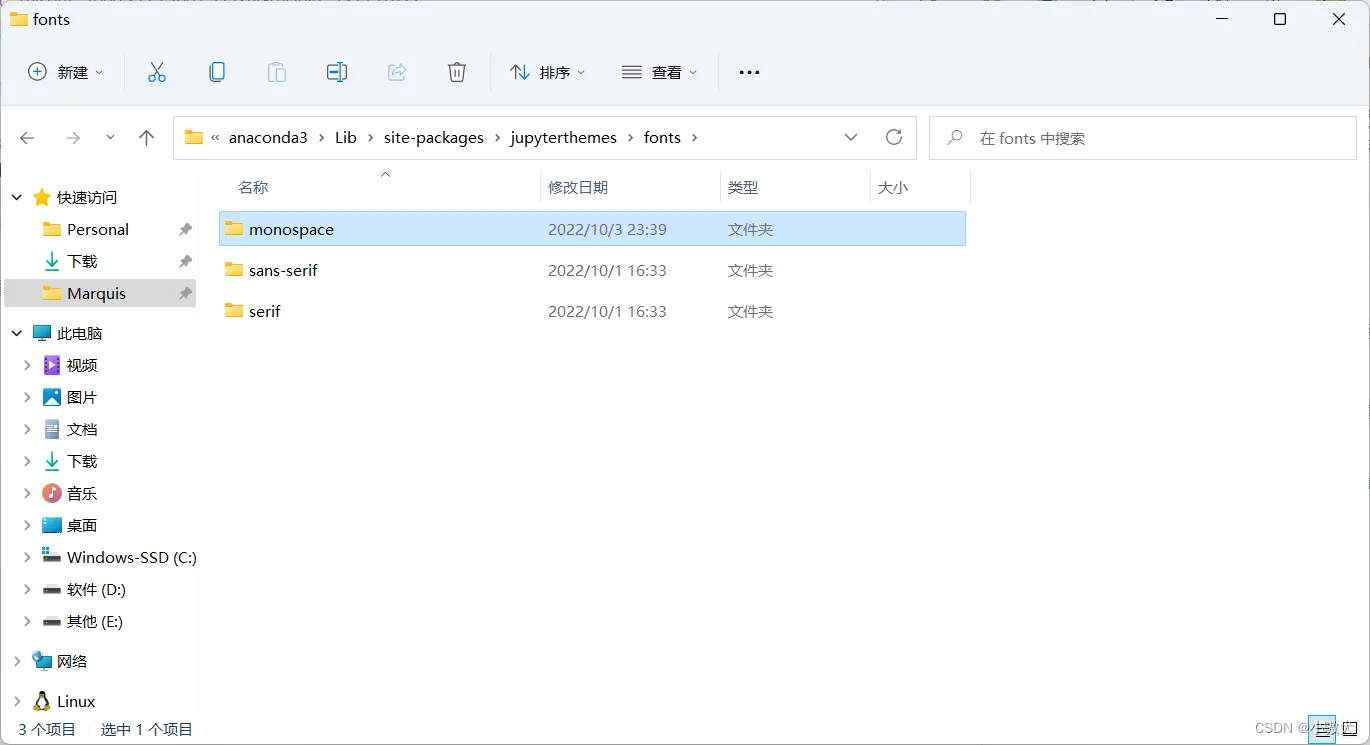Go forward with the right arrow
Image resolution: width=1370 pixels, height=745 pixels.
(x=73, y=138)
